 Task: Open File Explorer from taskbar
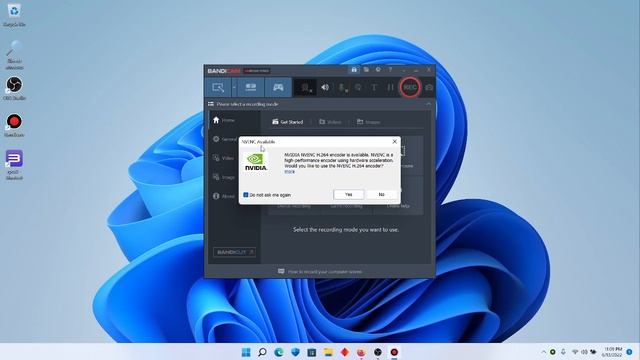pos(329,352)
